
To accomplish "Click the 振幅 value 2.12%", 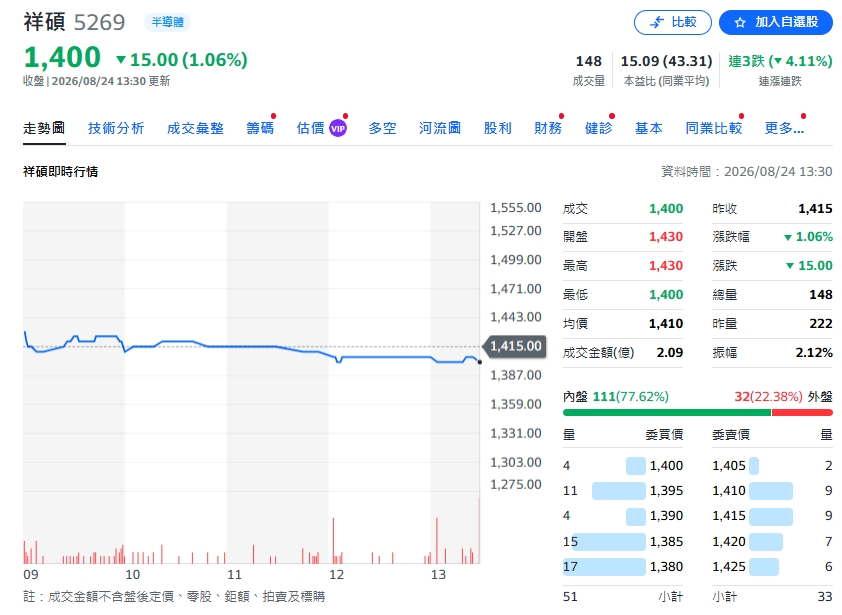I will pyautogui.click(x=814, y=352).
